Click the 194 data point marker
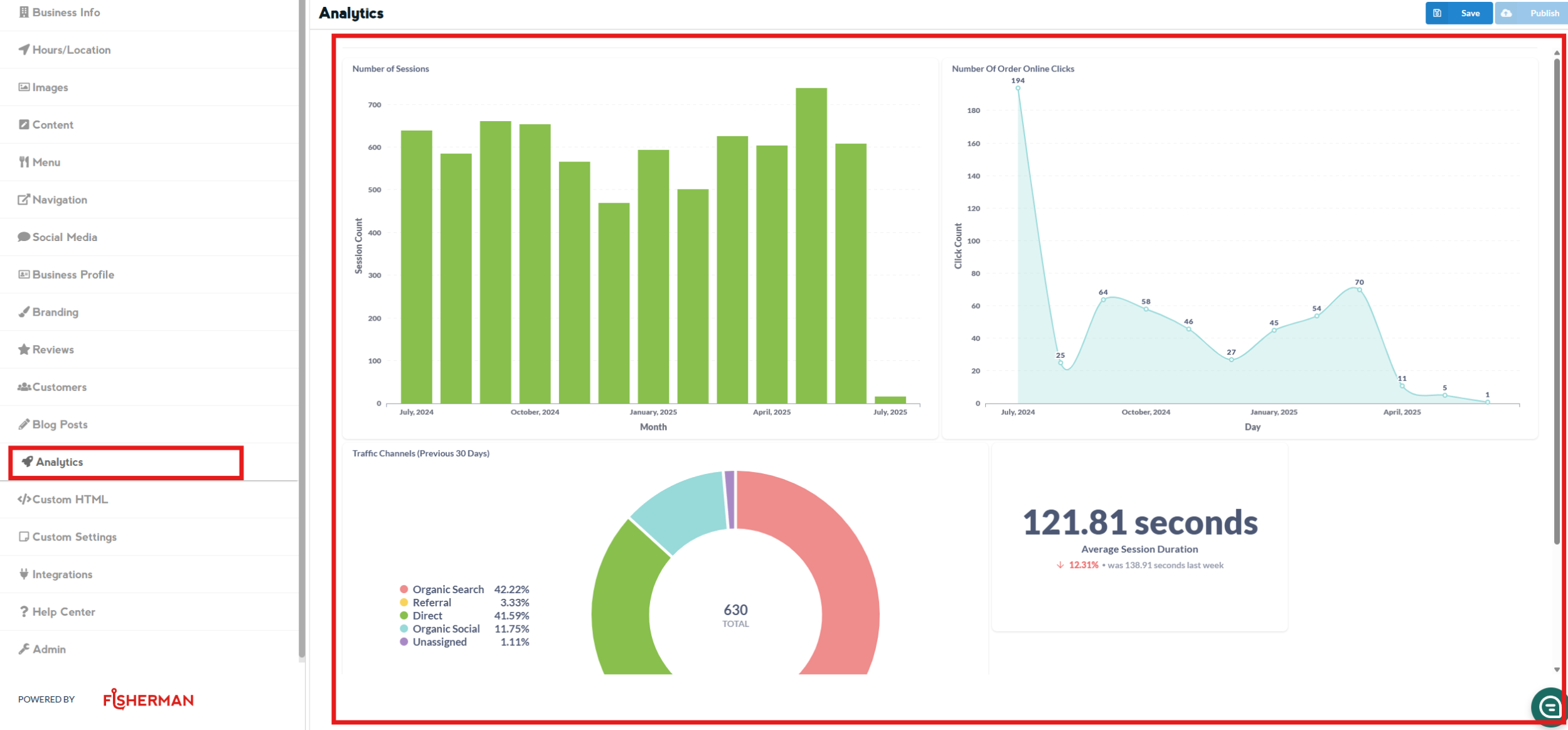The height and width of the screenshot is (730, 1568). point(1018,89)
